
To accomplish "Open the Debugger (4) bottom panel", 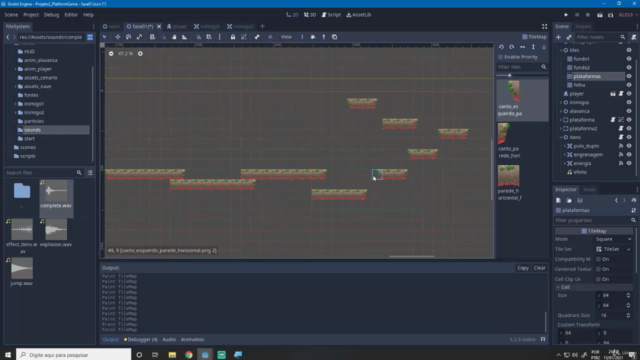I will pyautogui.click(x=141, y=340).
